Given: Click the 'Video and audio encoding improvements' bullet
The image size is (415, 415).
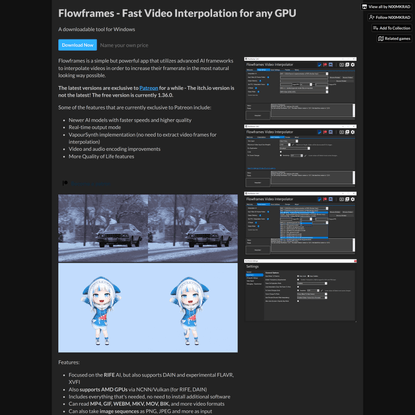Looking at the screenshot, I should pyautogui.click(x=114, y=149).
